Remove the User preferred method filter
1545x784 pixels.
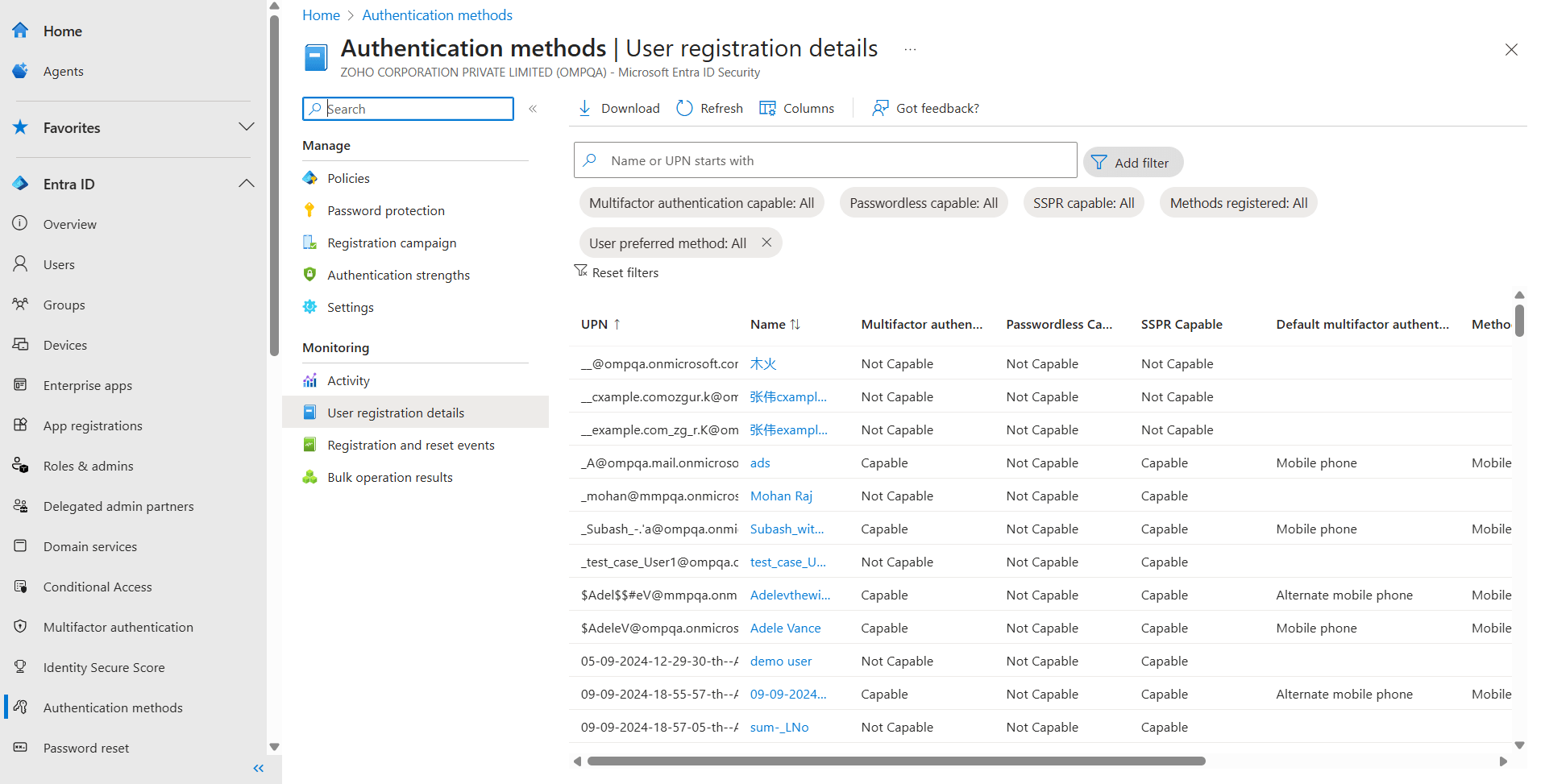point(766,243)
